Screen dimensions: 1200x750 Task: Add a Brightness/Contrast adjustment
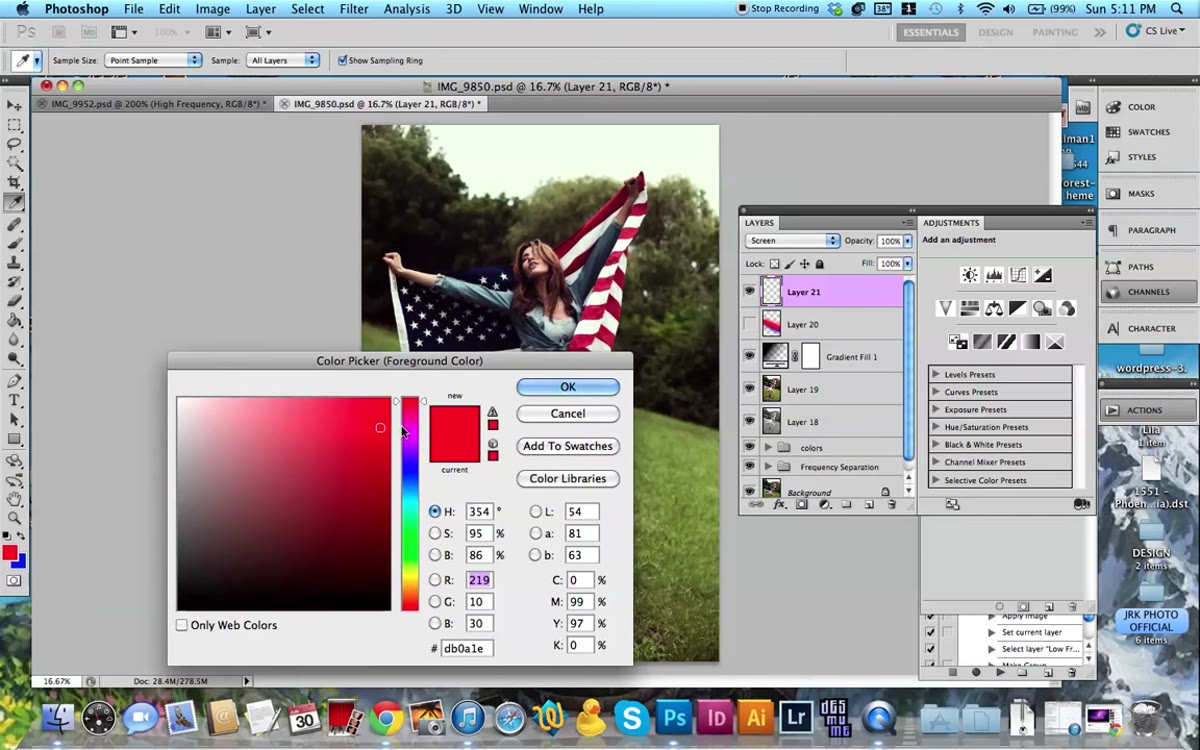(x=969, y=275)
